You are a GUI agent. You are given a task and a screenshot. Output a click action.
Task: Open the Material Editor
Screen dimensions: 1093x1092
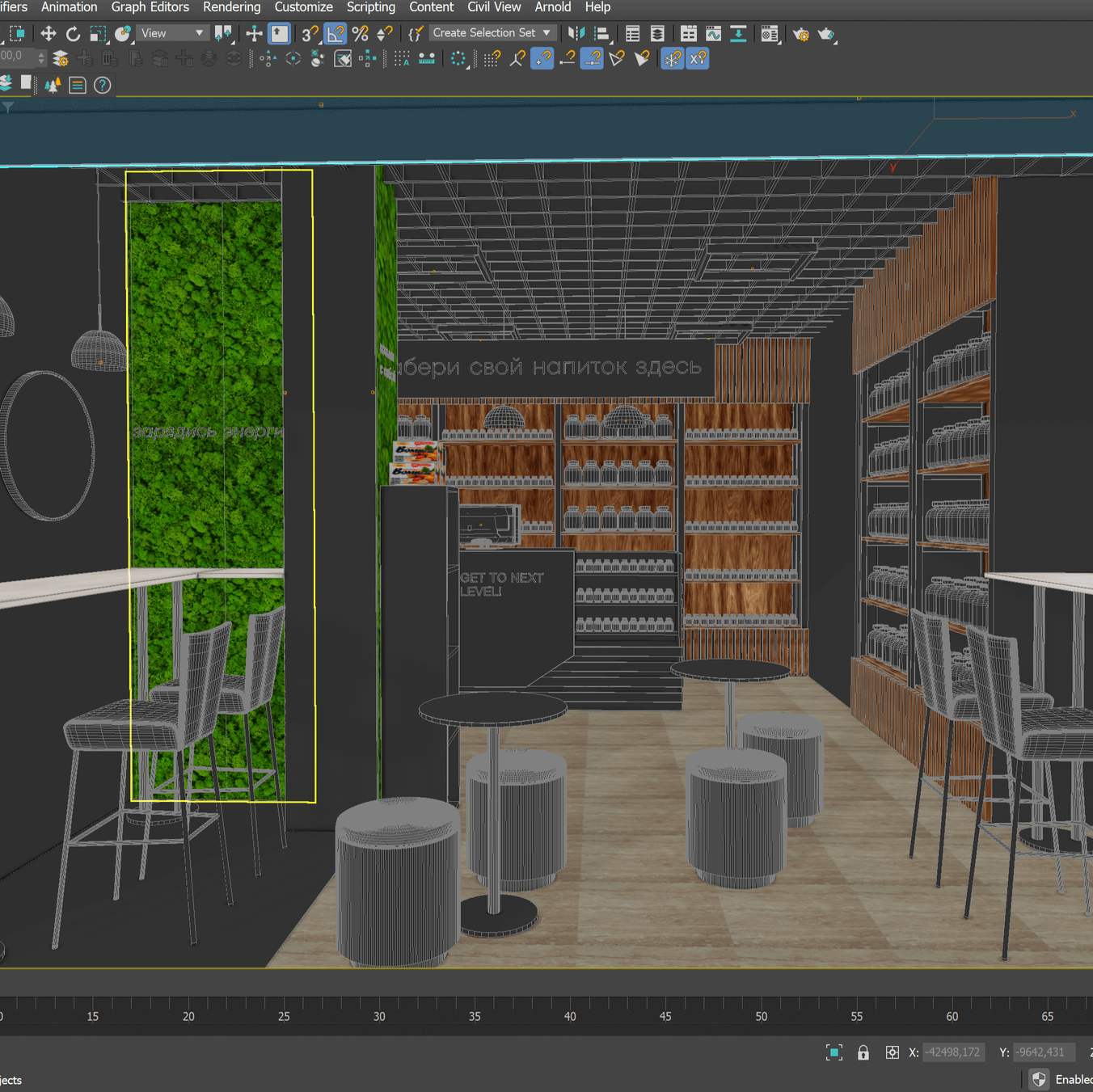click(x=770, y=33)
